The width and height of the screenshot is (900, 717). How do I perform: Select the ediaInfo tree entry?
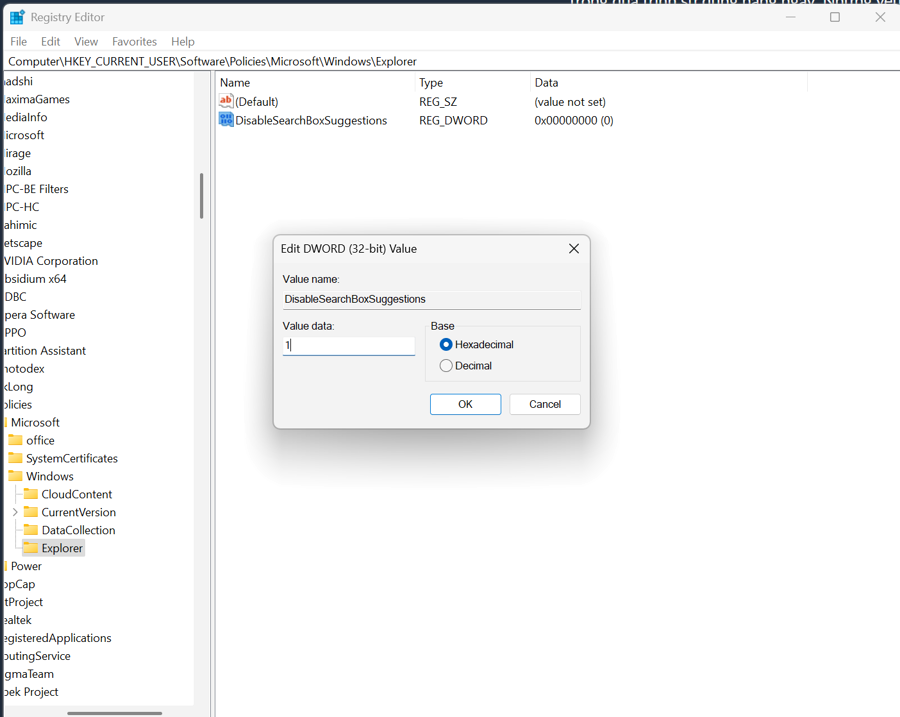26,117
